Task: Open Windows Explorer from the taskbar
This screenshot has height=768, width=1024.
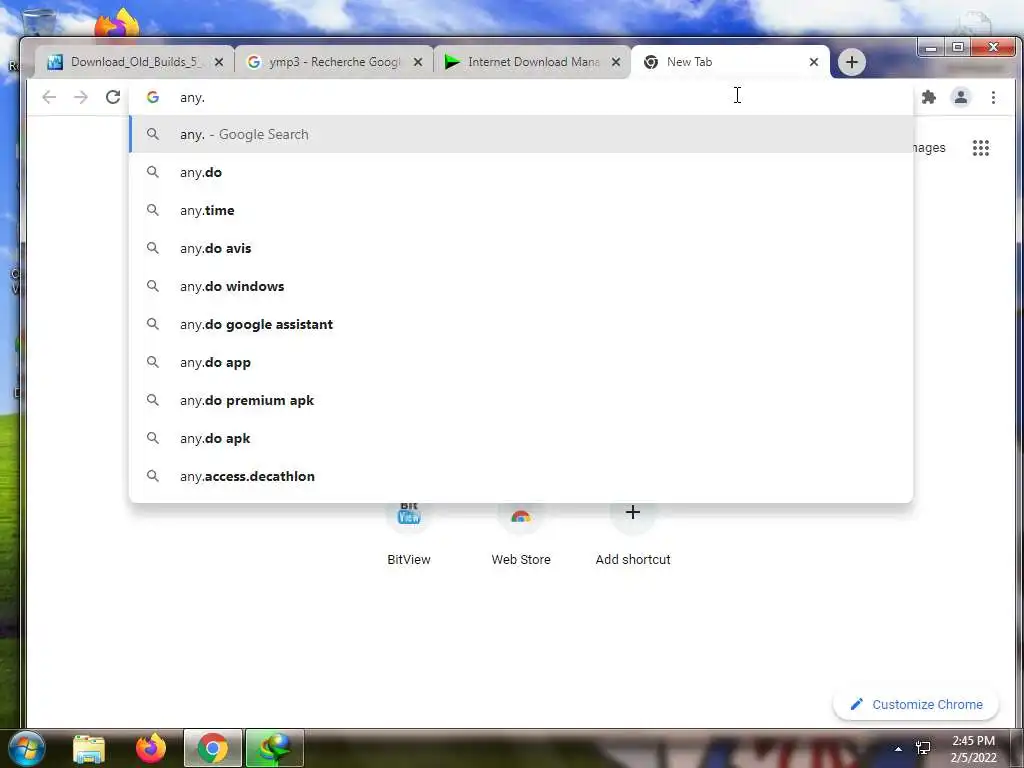Action: coord(89,748)
